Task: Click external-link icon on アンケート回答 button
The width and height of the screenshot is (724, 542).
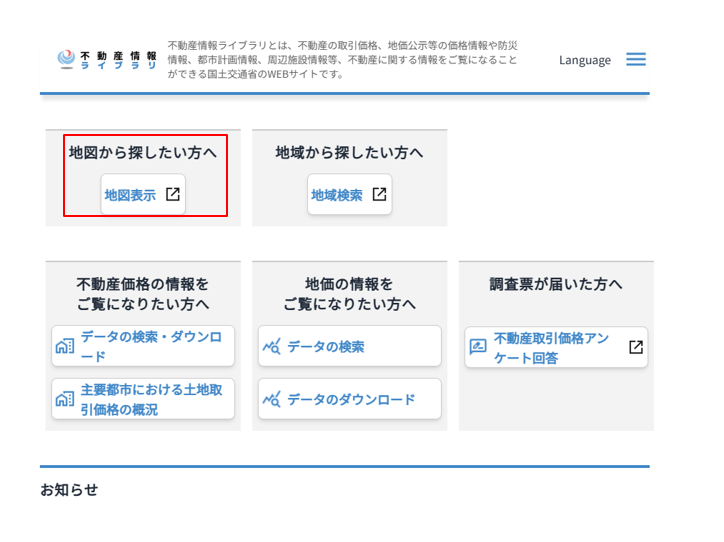Action: pyautogui.click(x=635, y=347)
